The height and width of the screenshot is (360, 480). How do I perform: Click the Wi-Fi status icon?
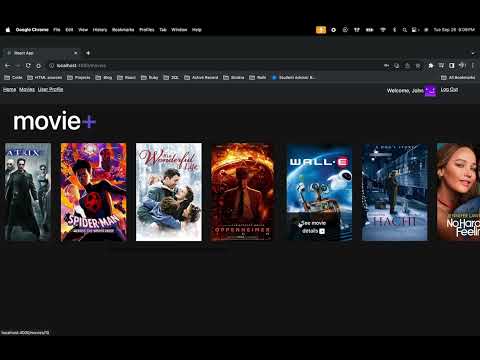(x=383, y=30)
